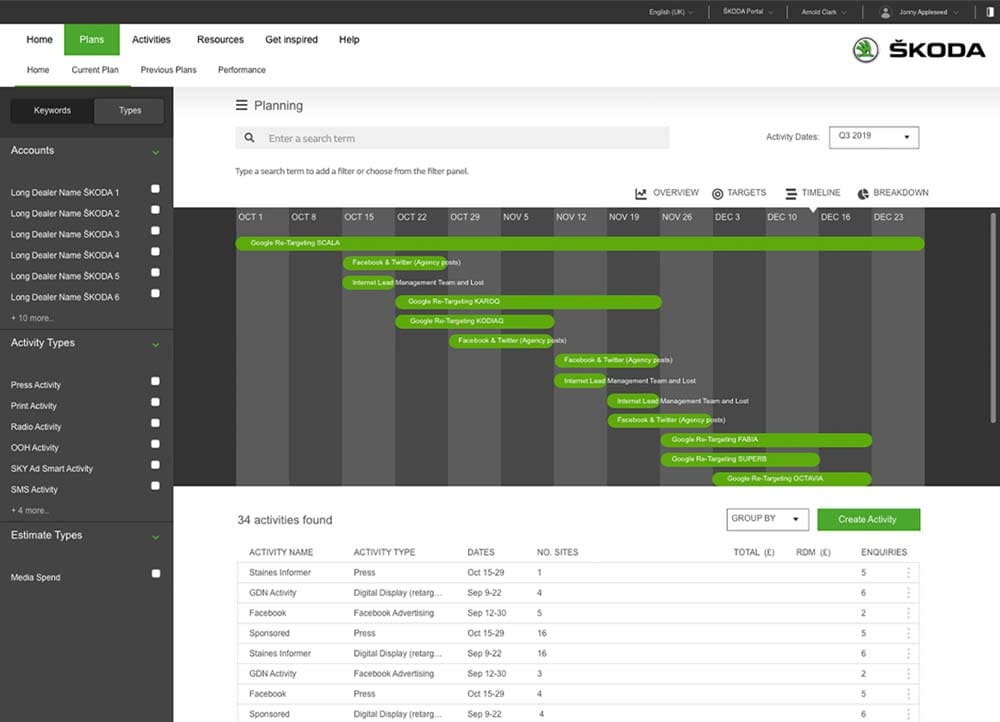Click Google Re-Targeting KODIAQ timeline bar
This screenshot has width=1000, height=722.
tap(474, 321)
